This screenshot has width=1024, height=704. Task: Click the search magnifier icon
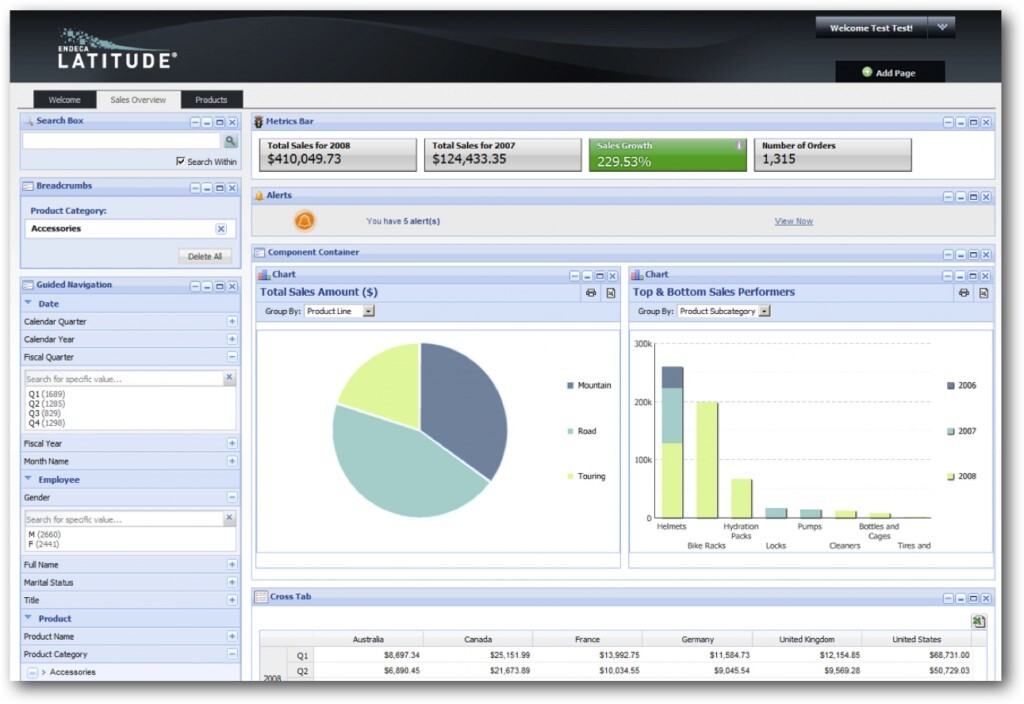point(231,142)
